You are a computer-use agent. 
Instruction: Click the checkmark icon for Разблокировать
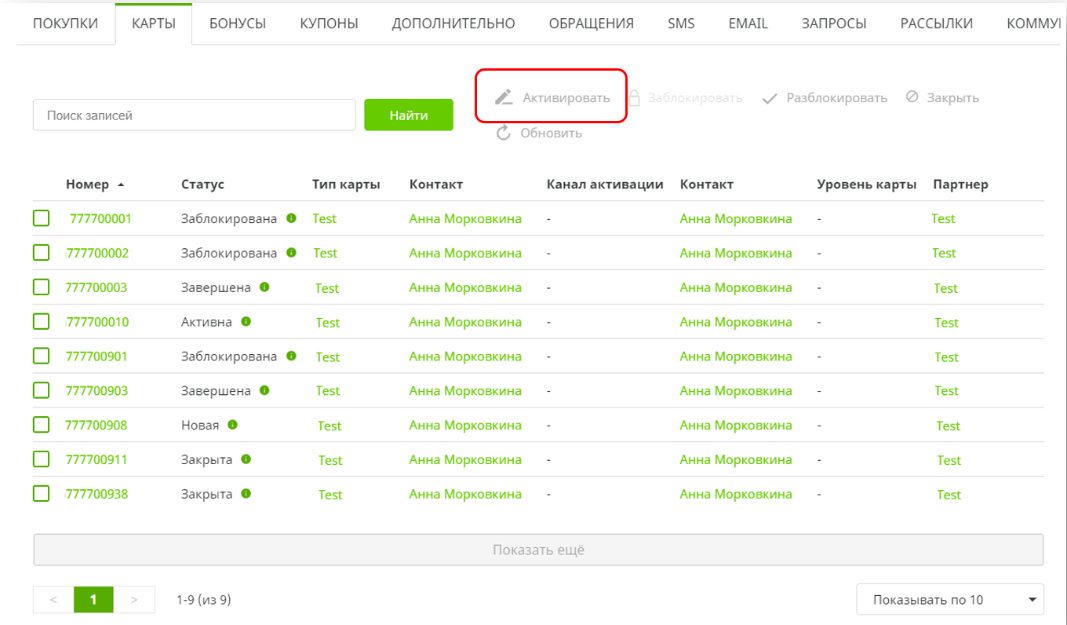click(770, 98)
